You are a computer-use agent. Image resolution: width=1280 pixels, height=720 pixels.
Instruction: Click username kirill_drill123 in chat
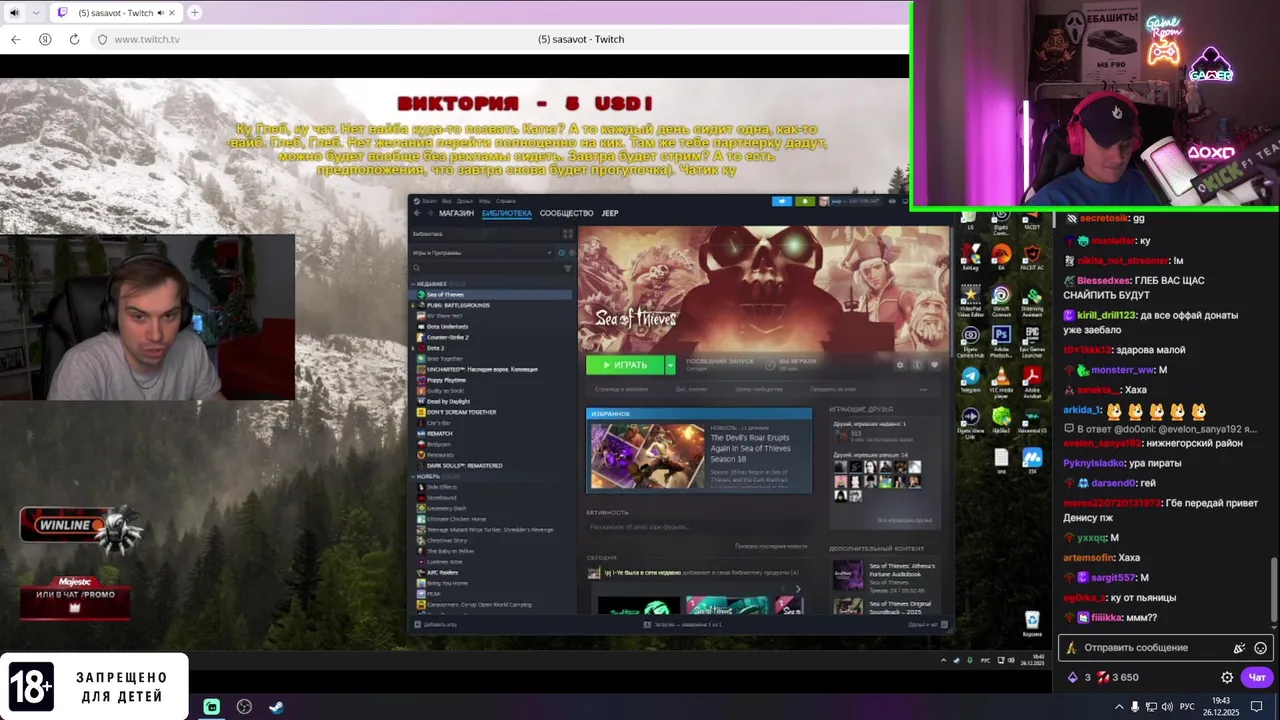[1106, 316]
